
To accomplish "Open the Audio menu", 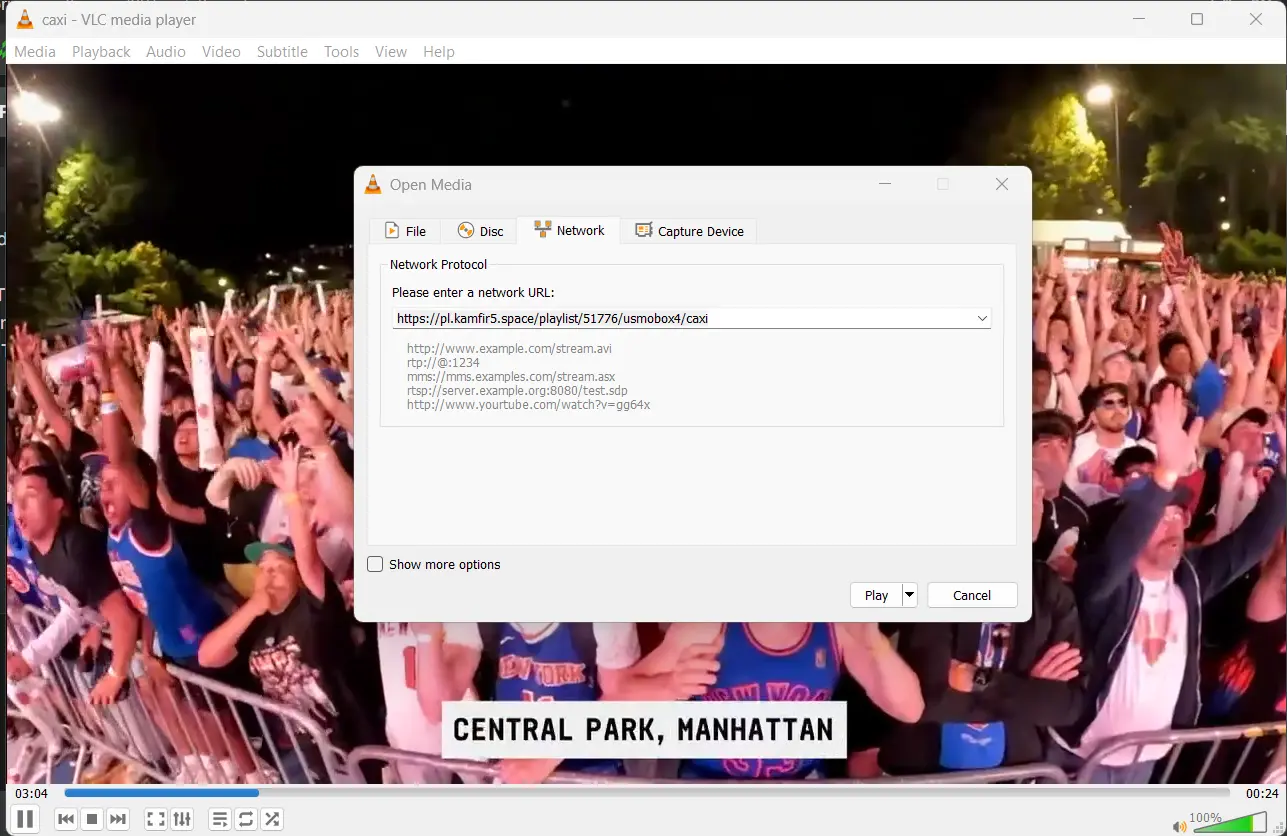I will 166,51.
